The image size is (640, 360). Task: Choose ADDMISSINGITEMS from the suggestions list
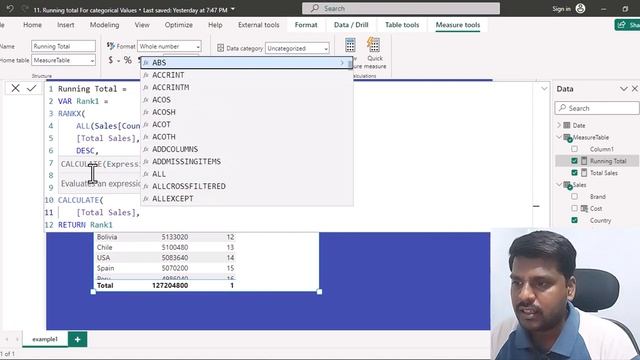click(247, 162)
